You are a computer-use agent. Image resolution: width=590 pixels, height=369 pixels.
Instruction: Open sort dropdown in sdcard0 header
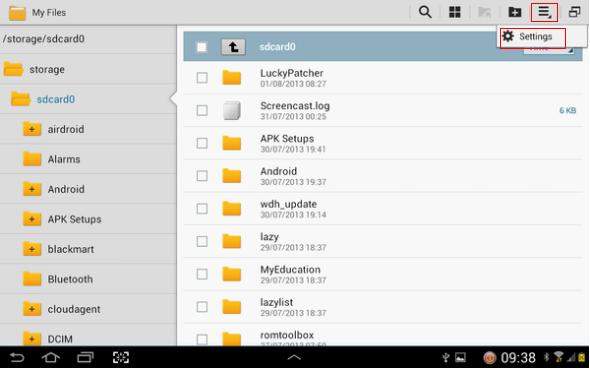tap(548, 50)
